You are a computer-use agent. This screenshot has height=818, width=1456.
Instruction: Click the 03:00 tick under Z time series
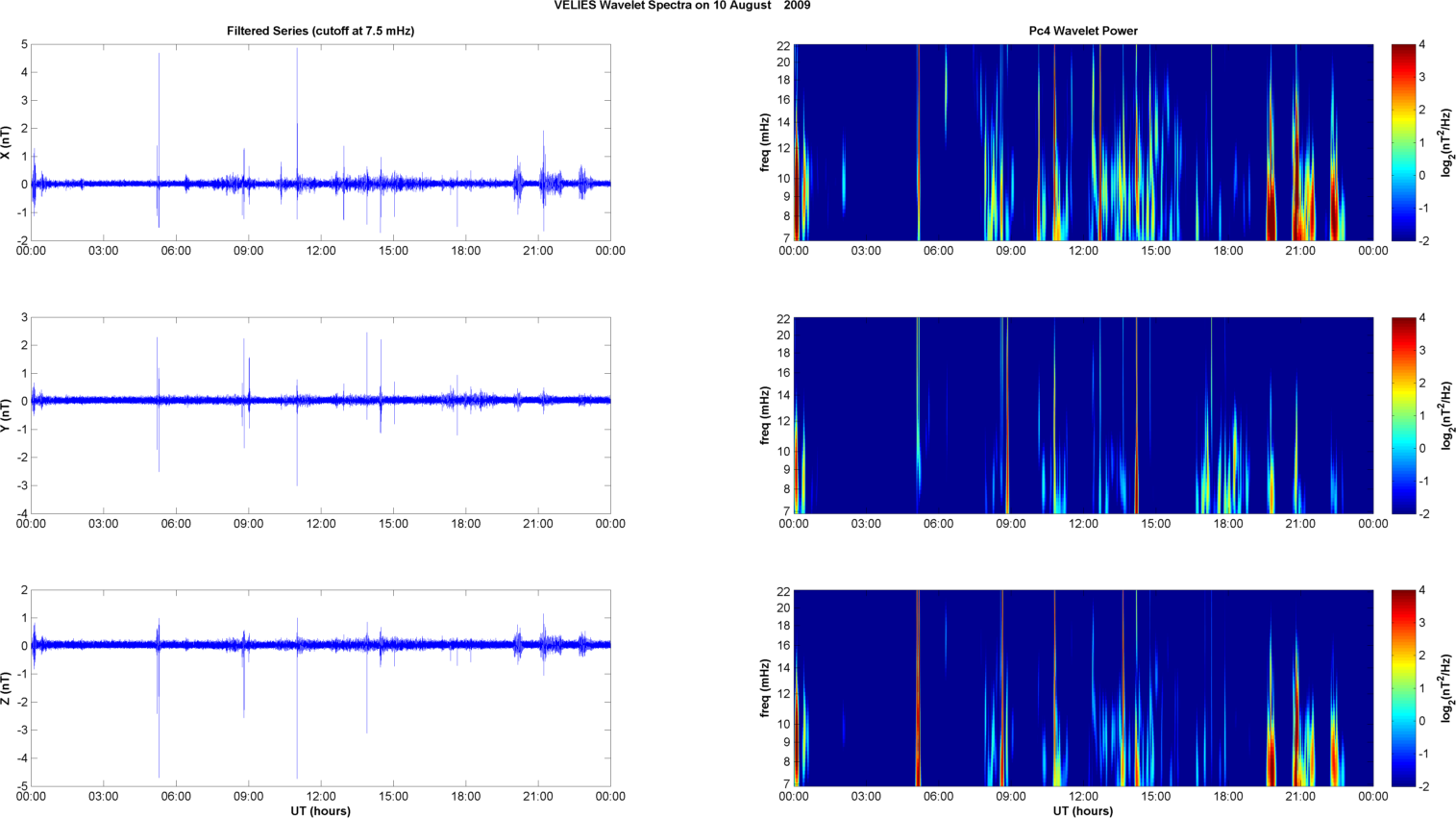[104, 797]
